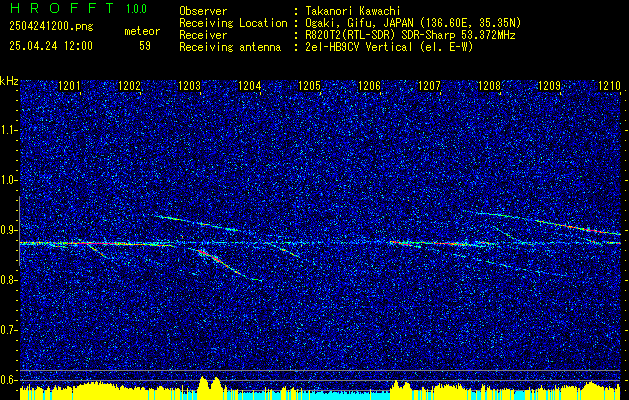Screen dimensions: 629x400
Task: Click the Receiving Location label
Action: pyautogui.click(x=233, y=23)
